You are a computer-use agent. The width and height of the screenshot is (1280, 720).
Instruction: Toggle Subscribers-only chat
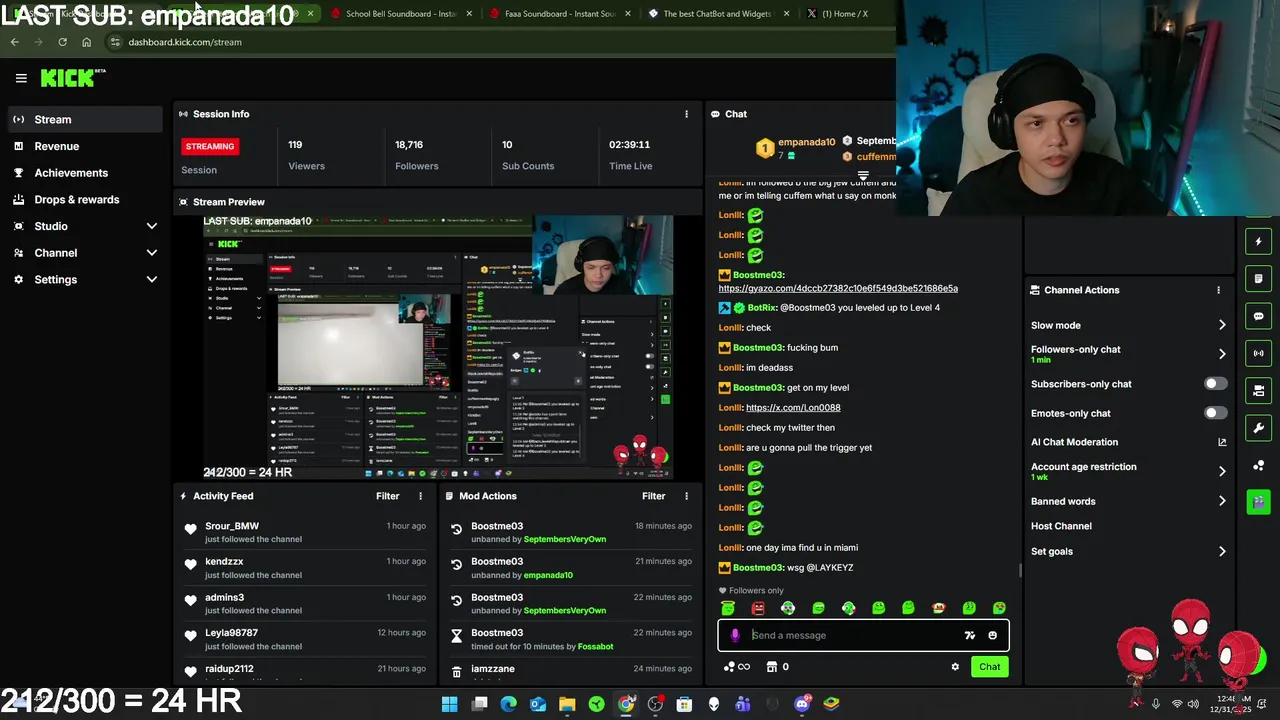(1215, 384)
